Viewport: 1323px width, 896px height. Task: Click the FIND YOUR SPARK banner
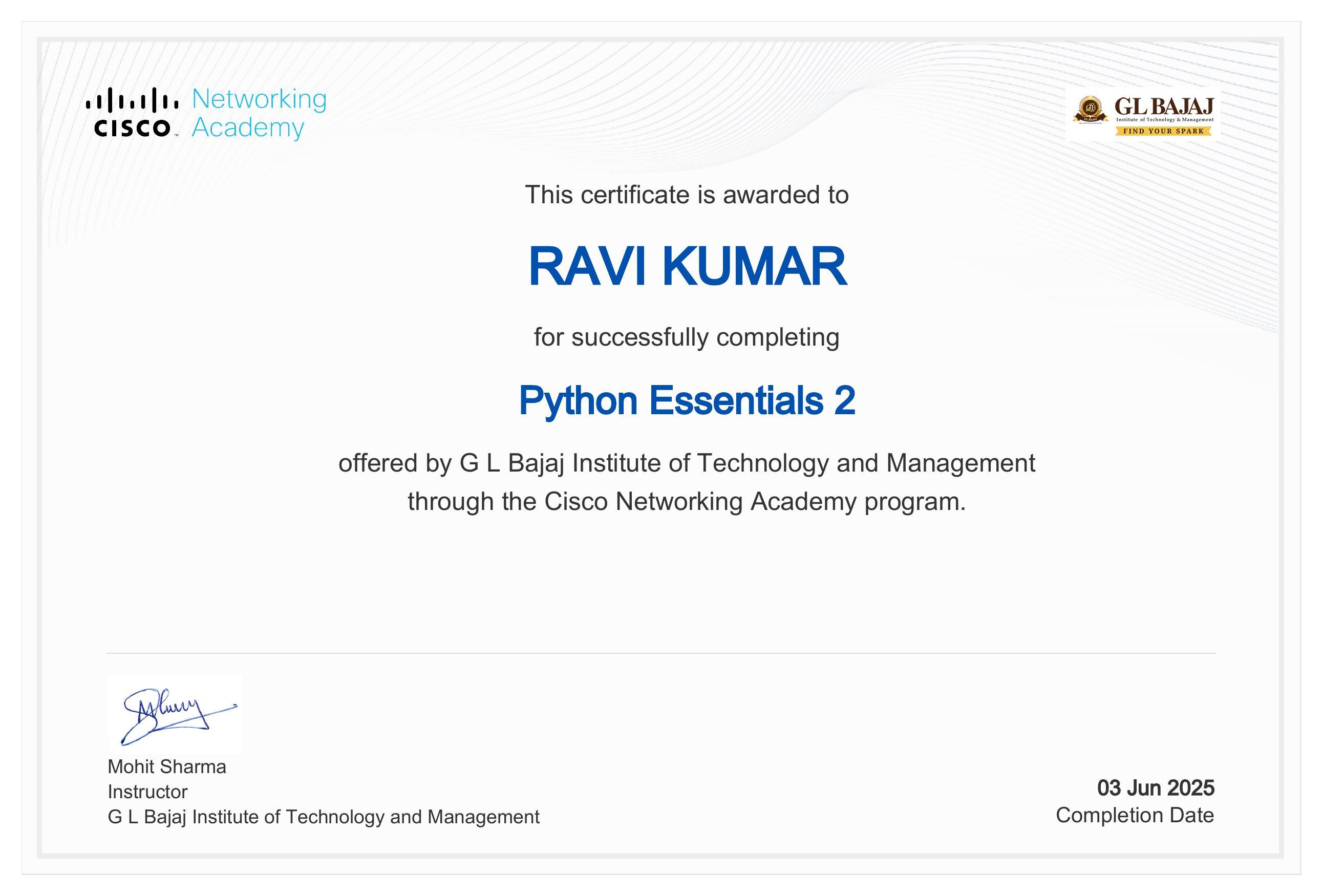click(1163, 131)
